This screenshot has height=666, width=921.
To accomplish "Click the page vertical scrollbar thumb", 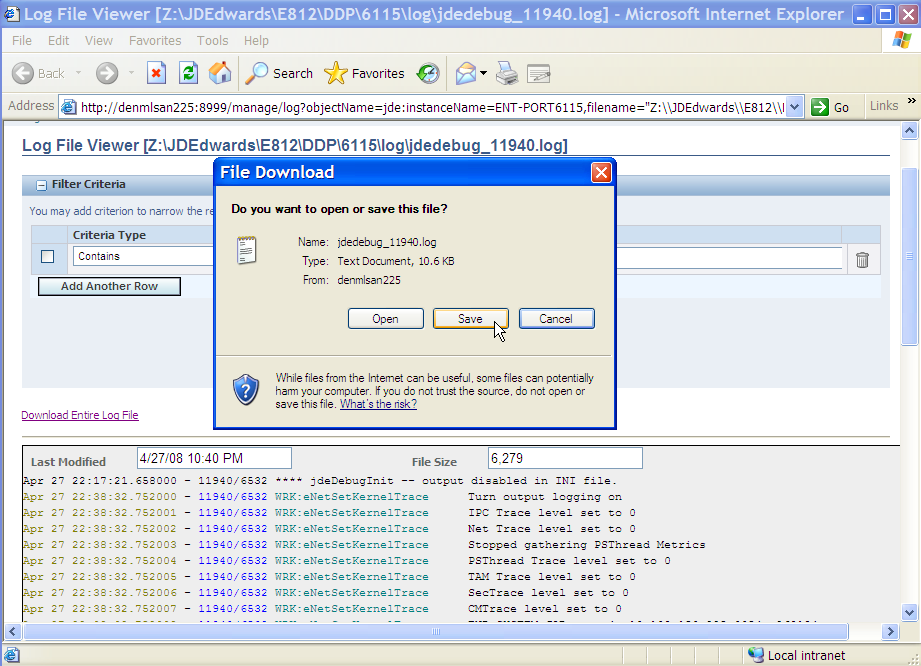I will (909, 256).
